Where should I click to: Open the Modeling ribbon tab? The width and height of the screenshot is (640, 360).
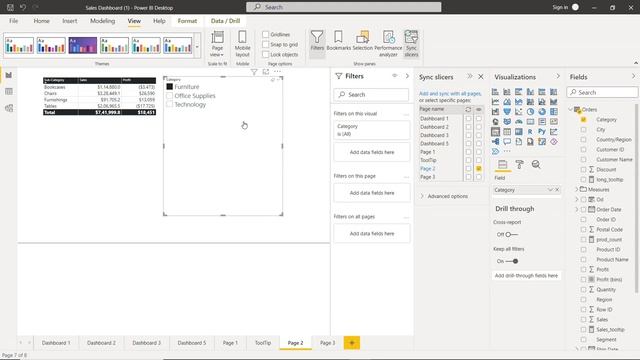point(102,21)
